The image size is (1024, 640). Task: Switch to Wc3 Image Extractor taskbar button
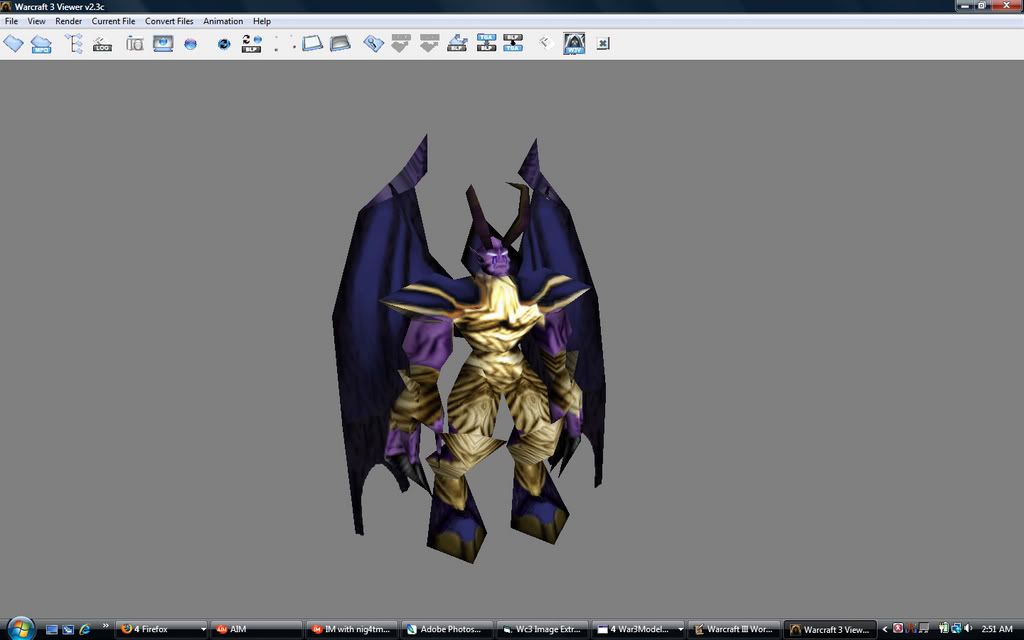(x=542, y=630)
